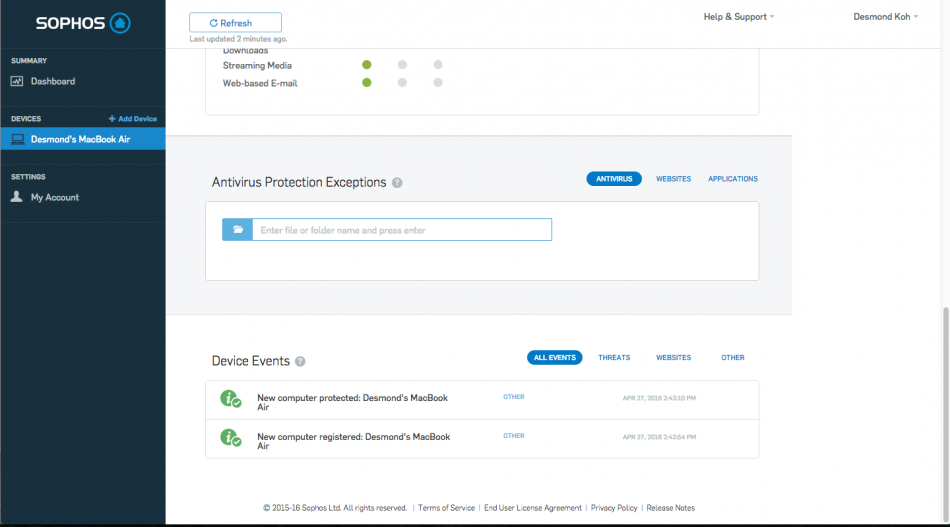This screenshot has height=527, width=950.
Task: Select the green option for Streaming Media
Action: [367, 65]
